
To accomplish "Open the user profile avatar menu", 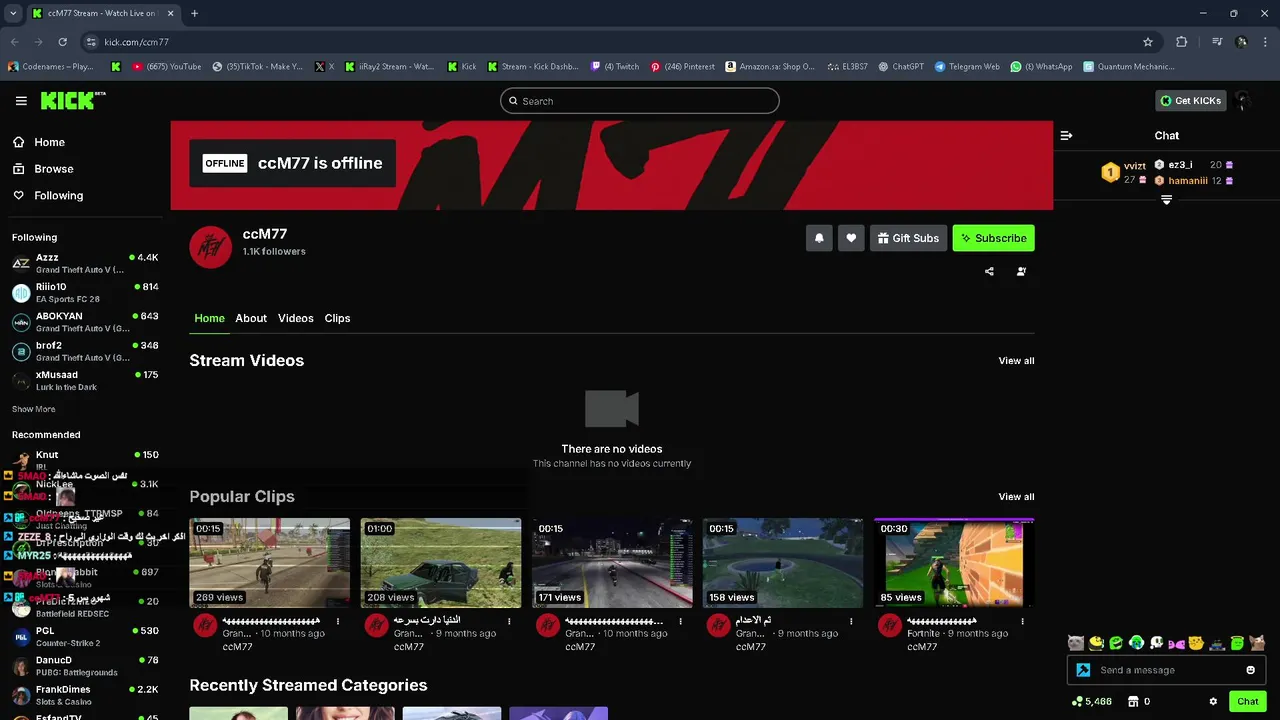I will point(1243,100).
